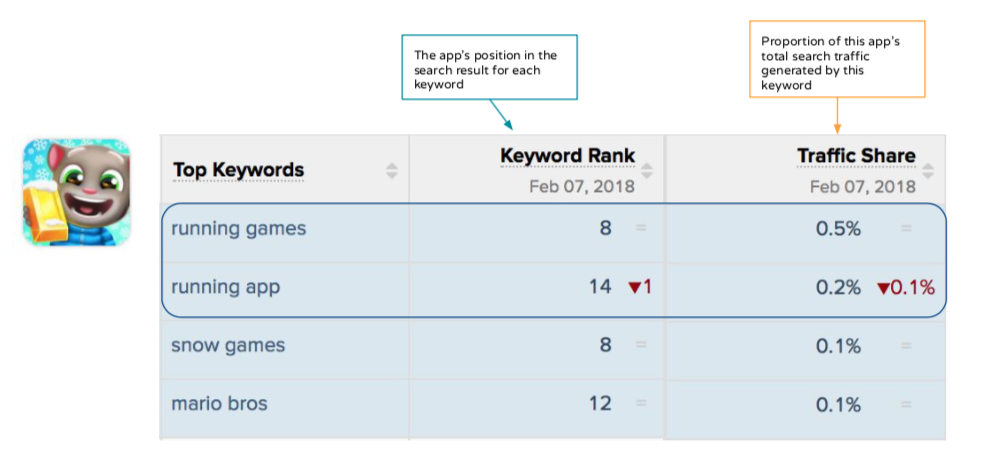Select the Traffic Share column header
The image size is (1003, 459).
tap(856, 156)
